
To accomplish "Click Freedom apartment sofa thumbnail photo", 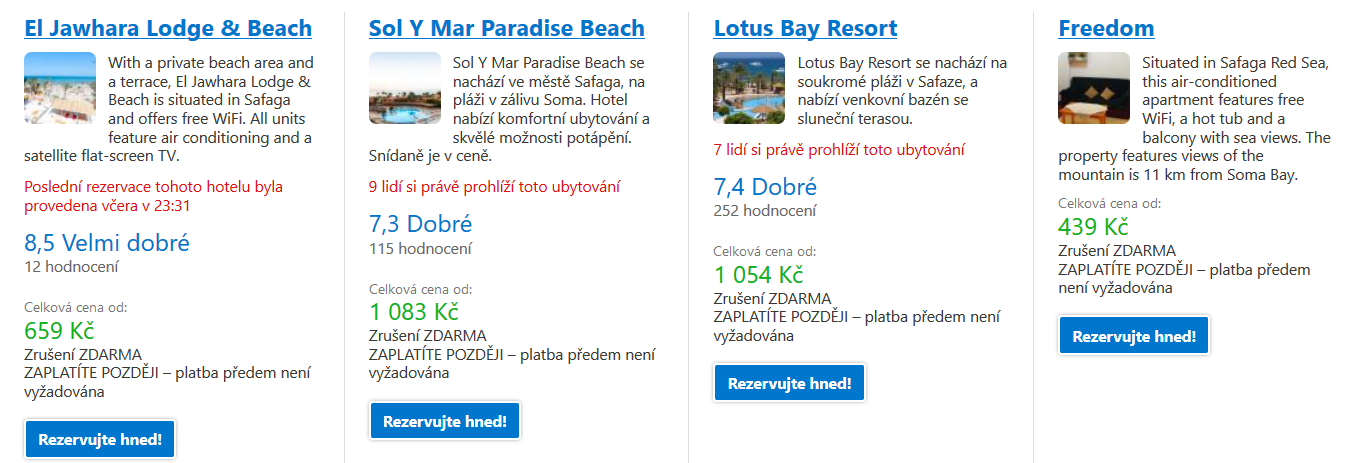I will 1095,88.
